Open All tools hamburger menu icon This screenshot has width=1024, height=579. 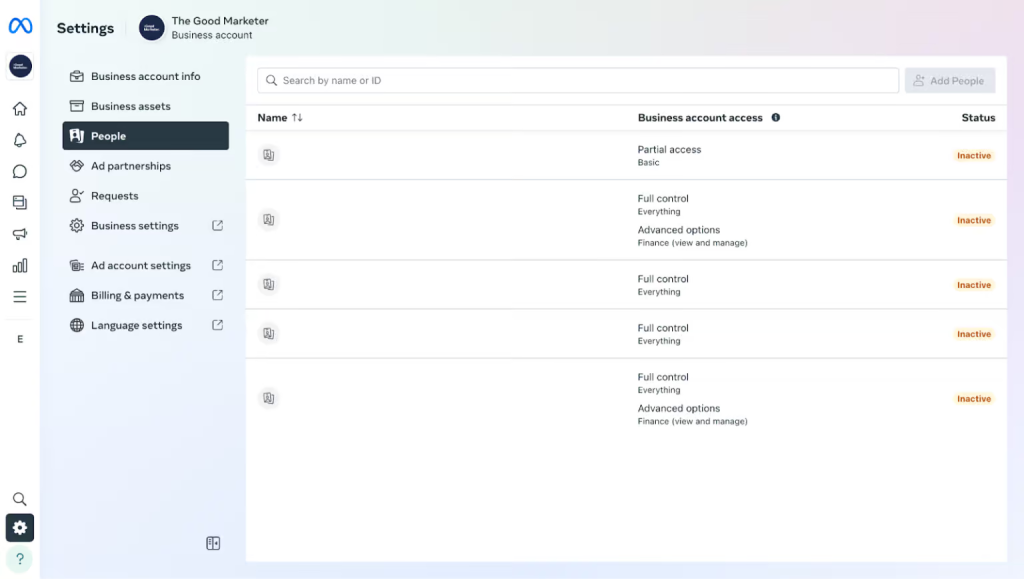(x=20, y=297)
